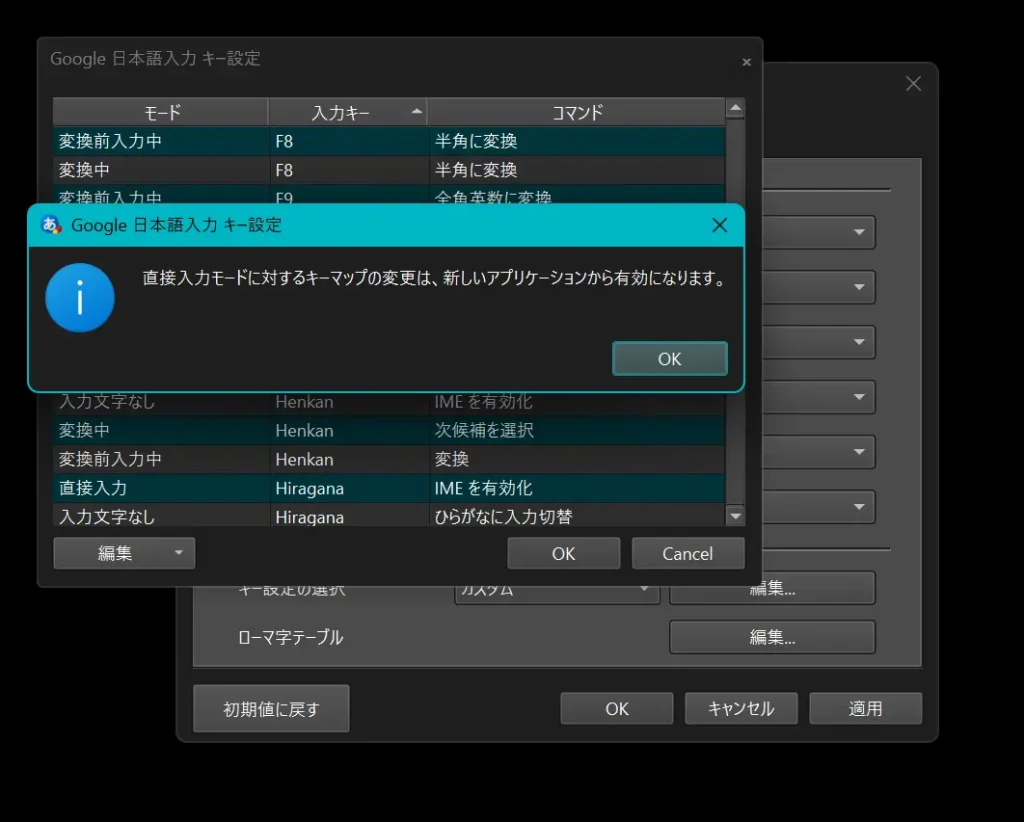Click キャンセル in the properties window
Viewport: 1024px width, 822px height.
(x=741, y=708)
